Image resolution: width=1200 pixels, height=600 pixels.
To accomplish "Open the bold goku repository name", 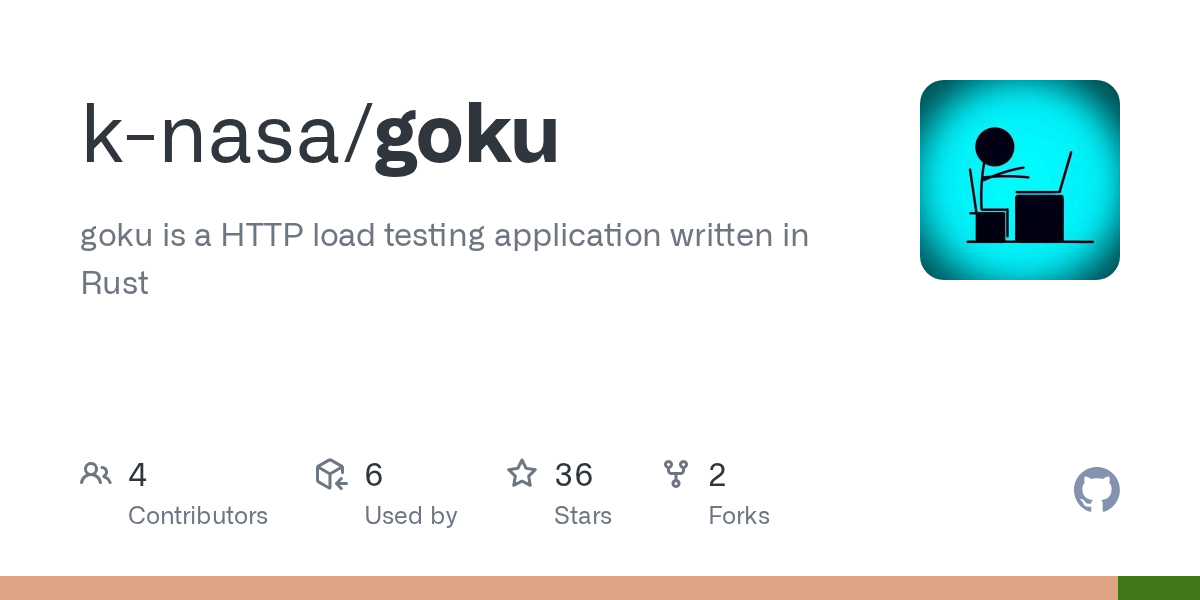I will pos(466,135).
